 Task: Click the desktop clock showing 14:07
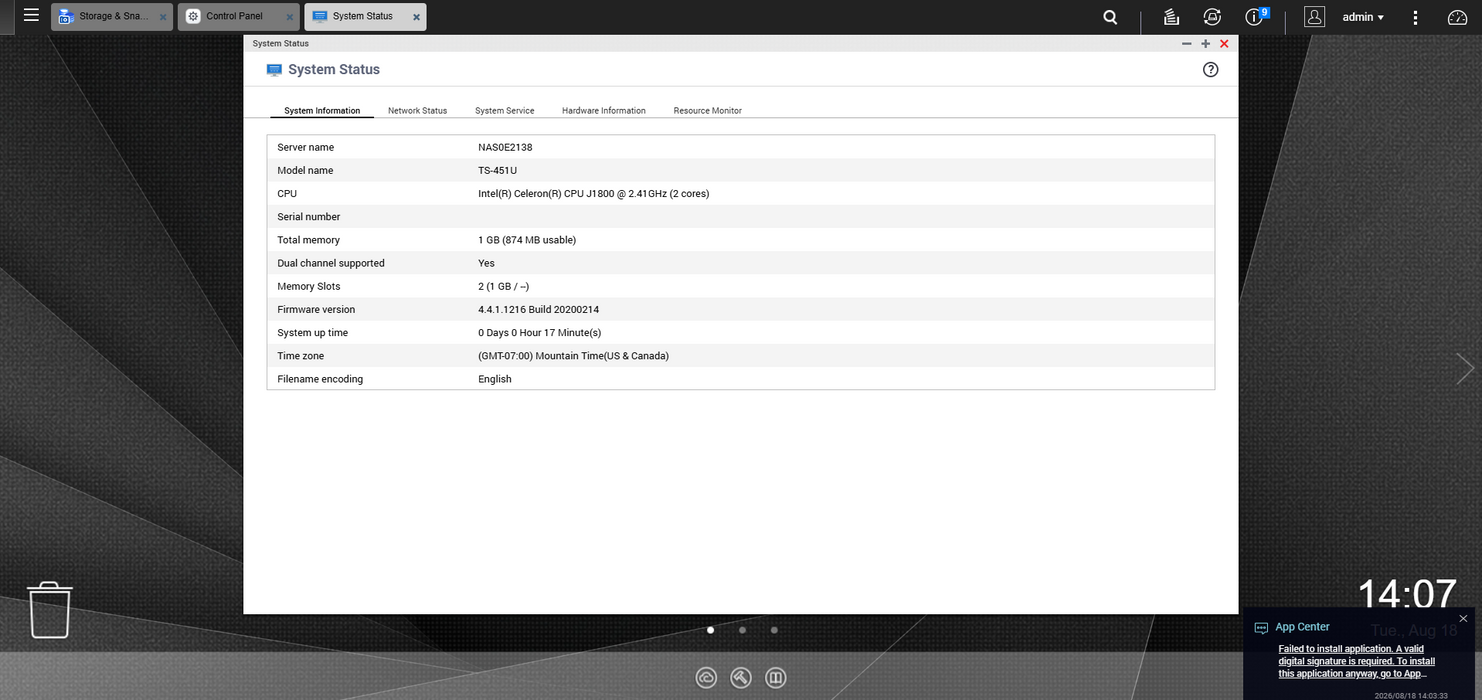tap(1406, 594)
